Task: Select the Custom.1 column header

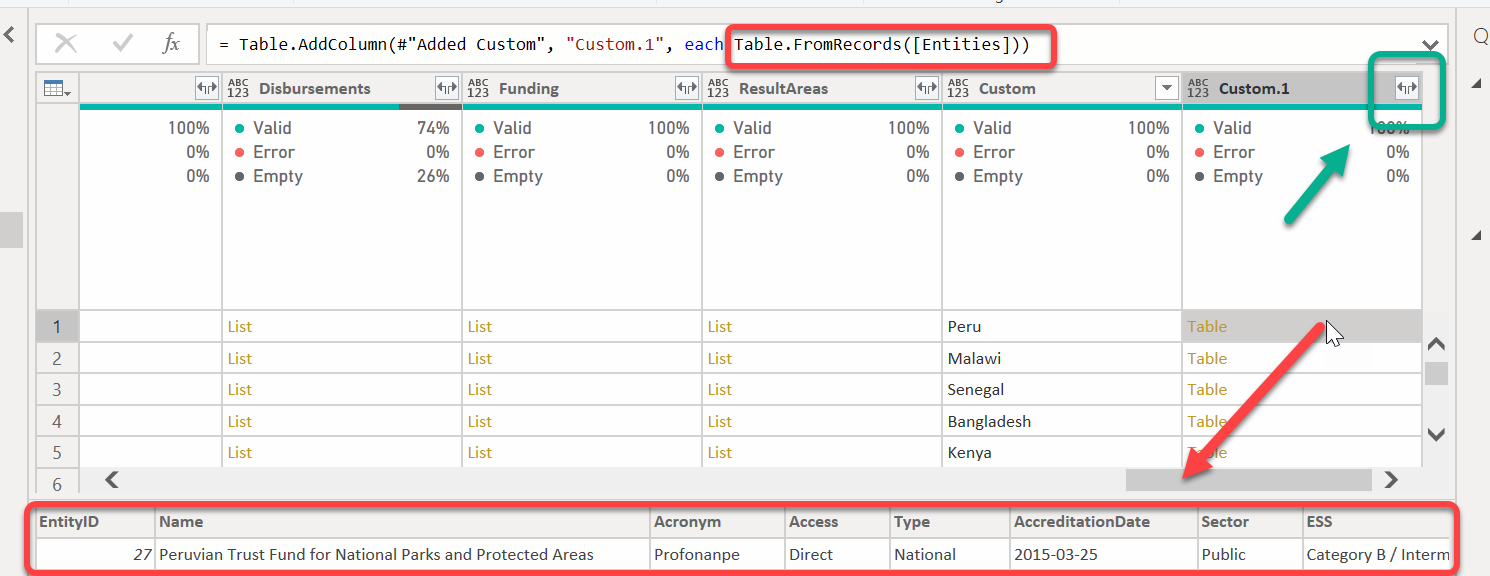Action: 1302,88
